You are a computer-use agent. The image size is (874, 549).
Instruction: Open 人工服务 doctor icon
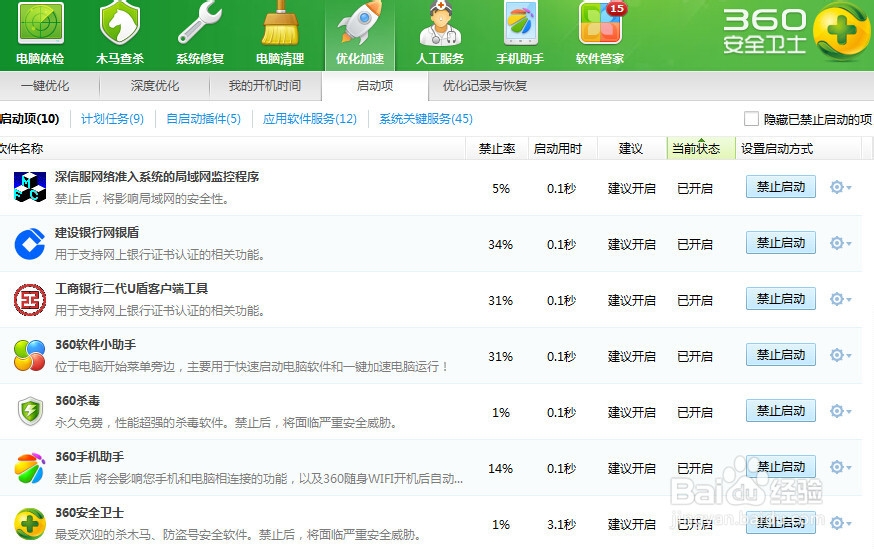(440, 23)
